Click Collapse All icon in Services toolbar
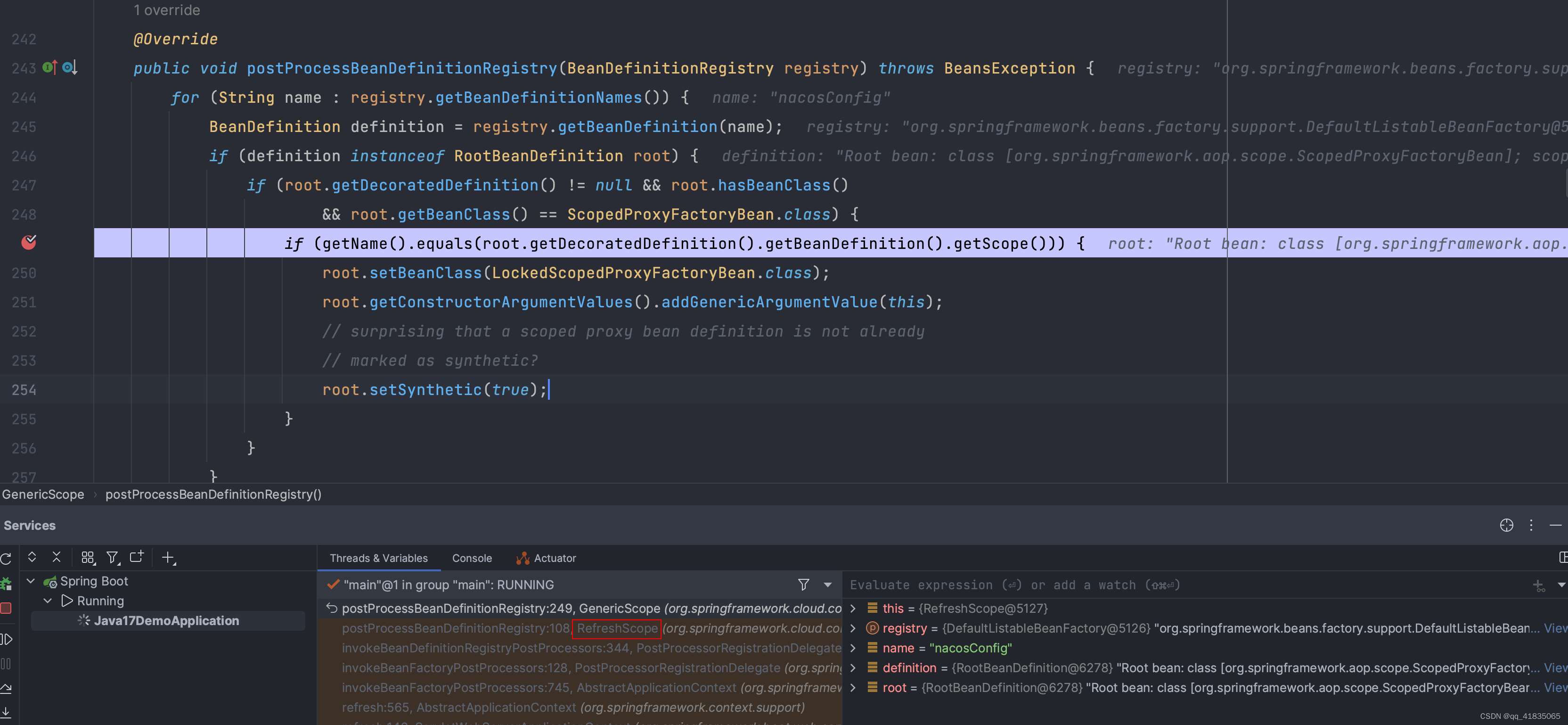Image resolution: width=1568 pixels, height=725 pixels. click(57, 557)
